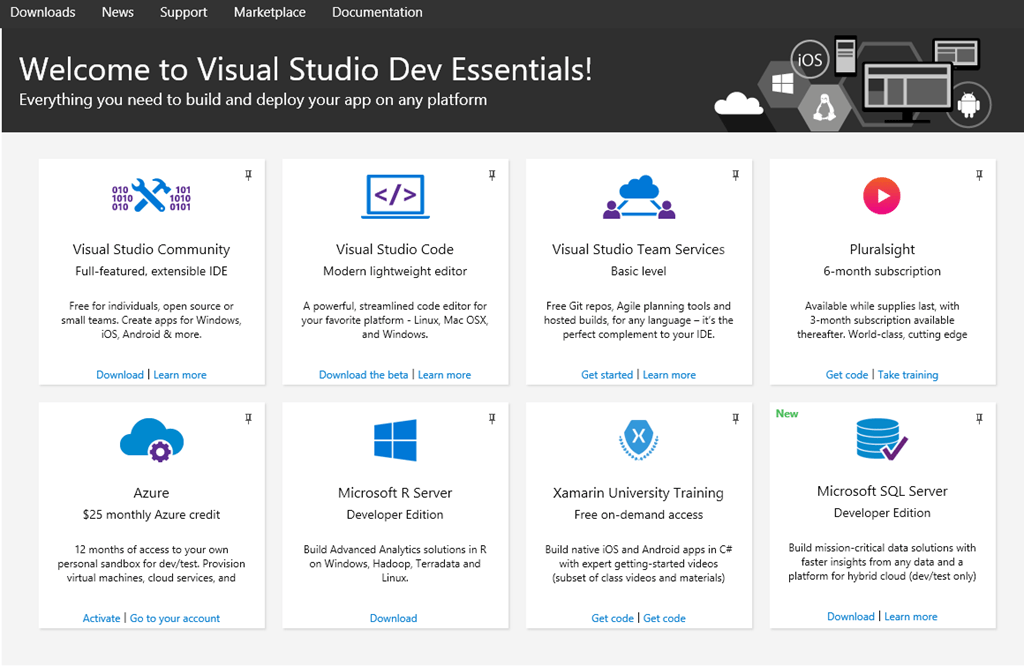Click the '$25 monthly Azure credit' text
1024x667 pixels.
(x=152, y=515)
